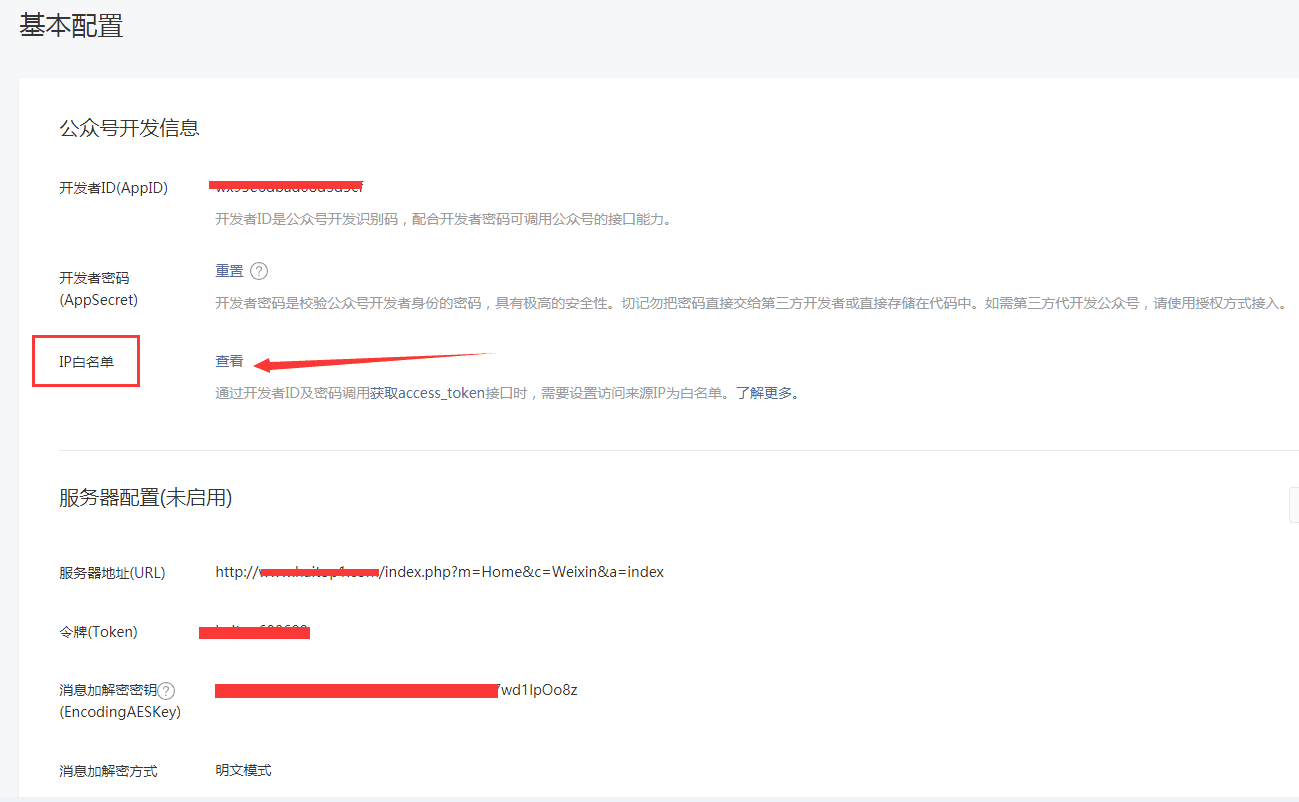Click the 服务器配置(未启用) section heading
Screen dimensions: 1299x802
click(x=145, y=497)
